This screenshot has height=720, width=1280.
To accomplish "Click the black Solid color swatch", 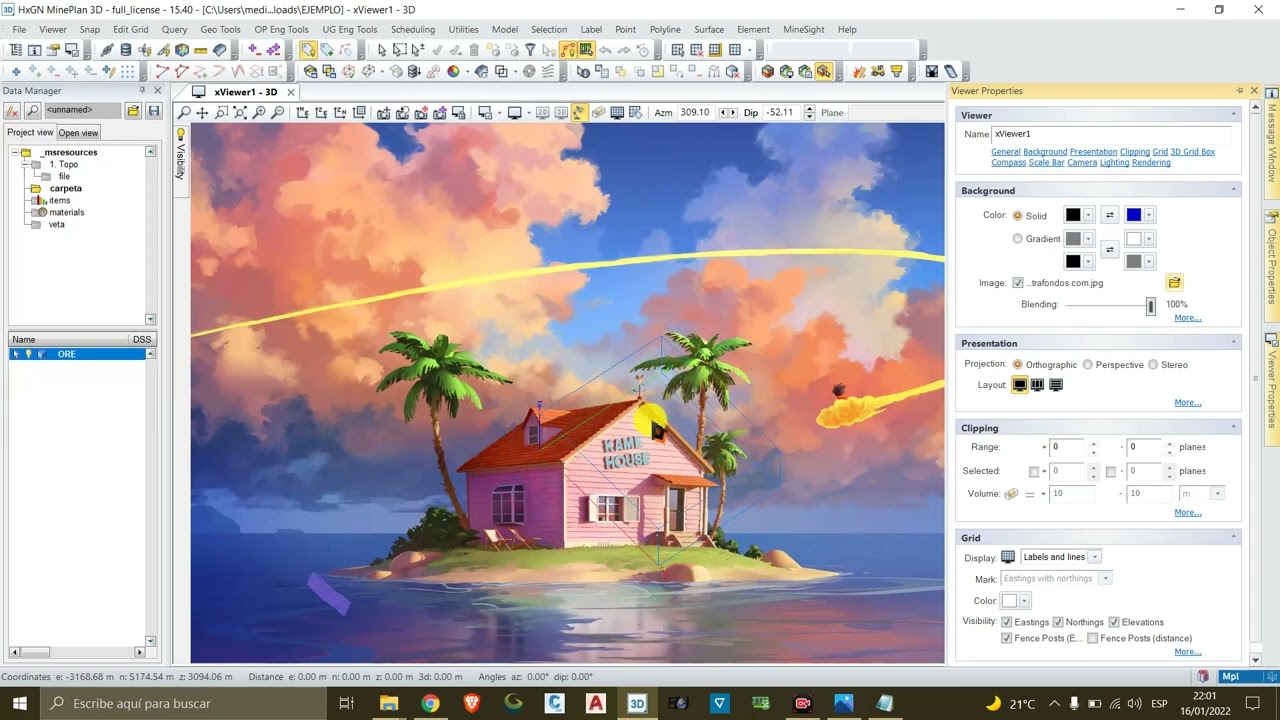I will pos(1073,215).
